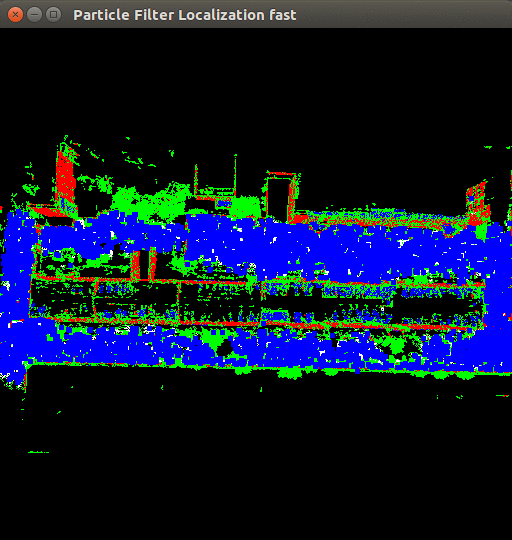Pick the isolated short green line below the map
The height and width of the screenshot is (540, 512).
tap(39, 452)
